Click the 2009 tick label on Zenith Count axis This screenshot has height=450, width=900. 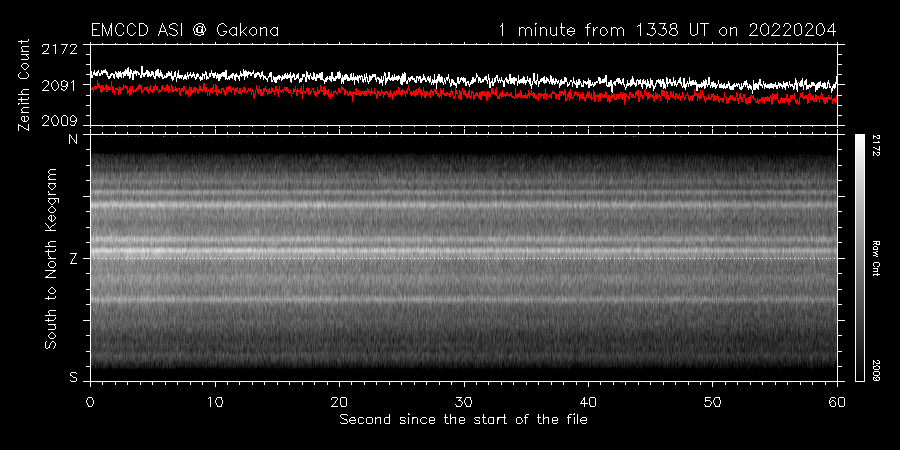pos(59,121)
